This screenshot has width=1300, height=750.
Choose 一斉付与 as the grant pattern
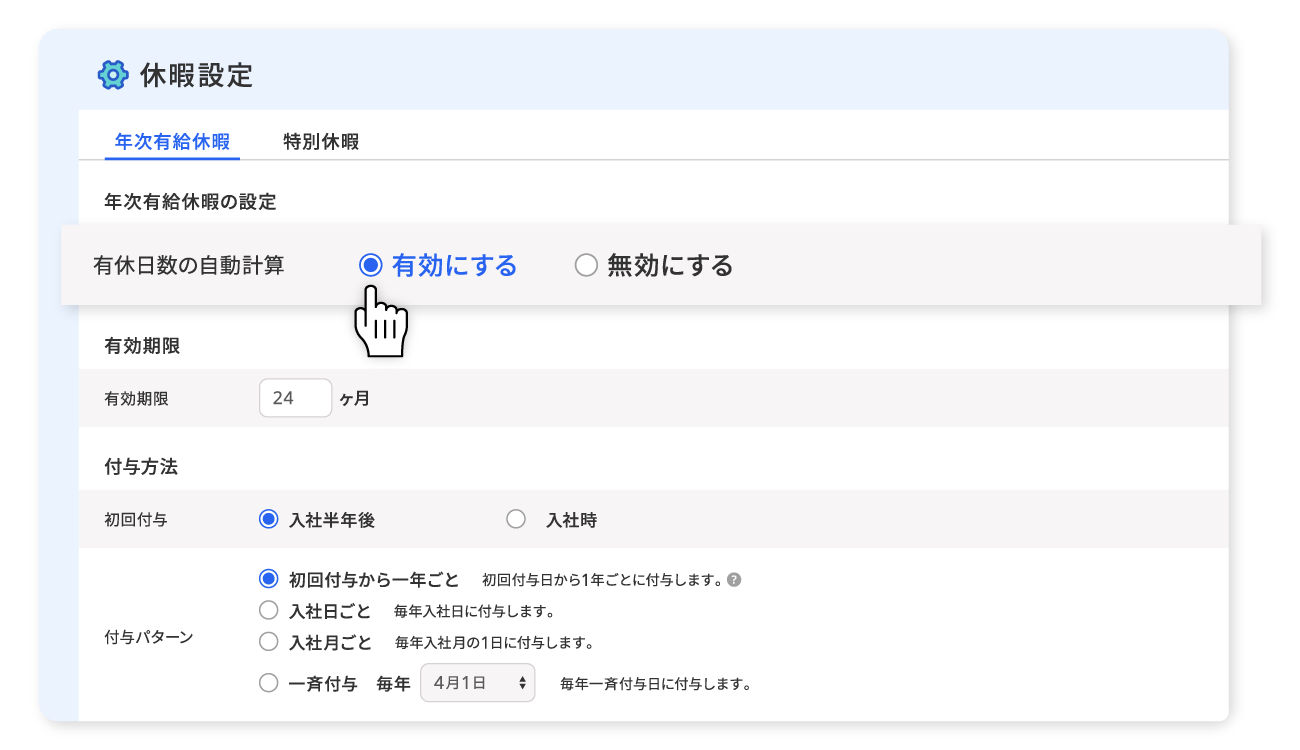pos(268,683)
